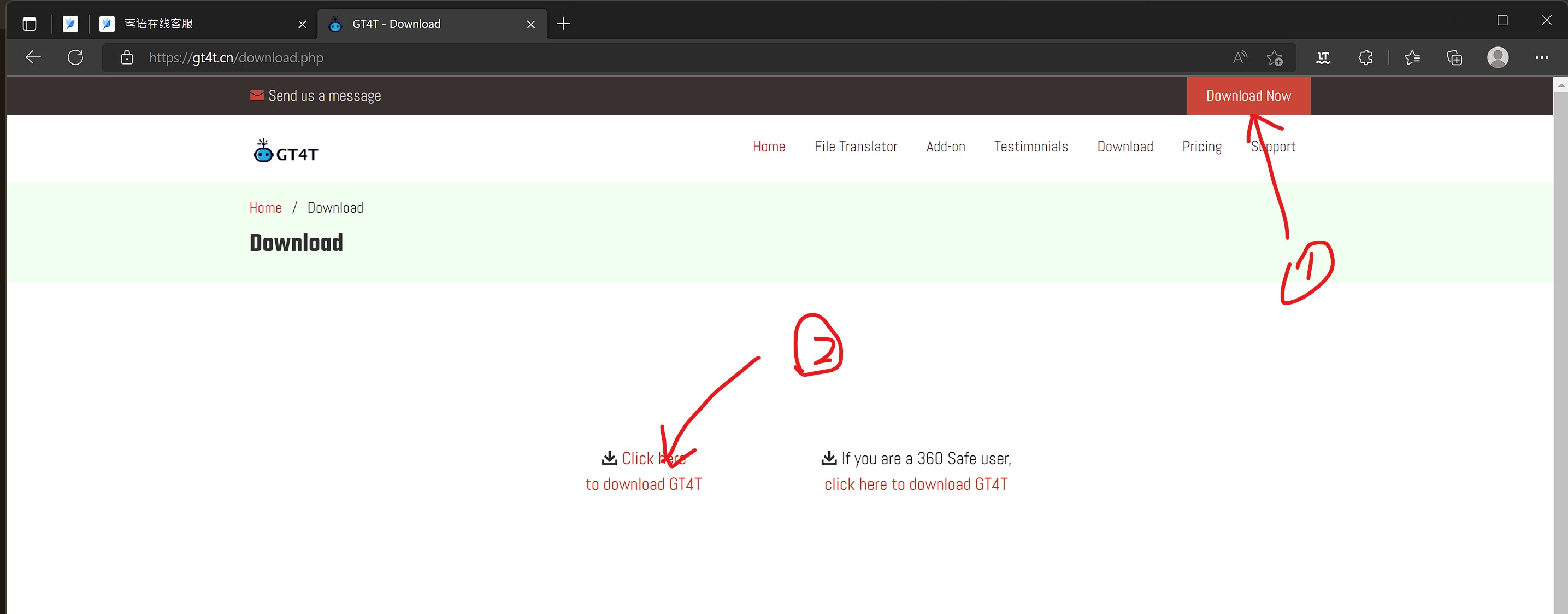Open the Favorites list icon
Image resolution: width=1568 pixels, height=614 pixels.
pos(1412,57)
